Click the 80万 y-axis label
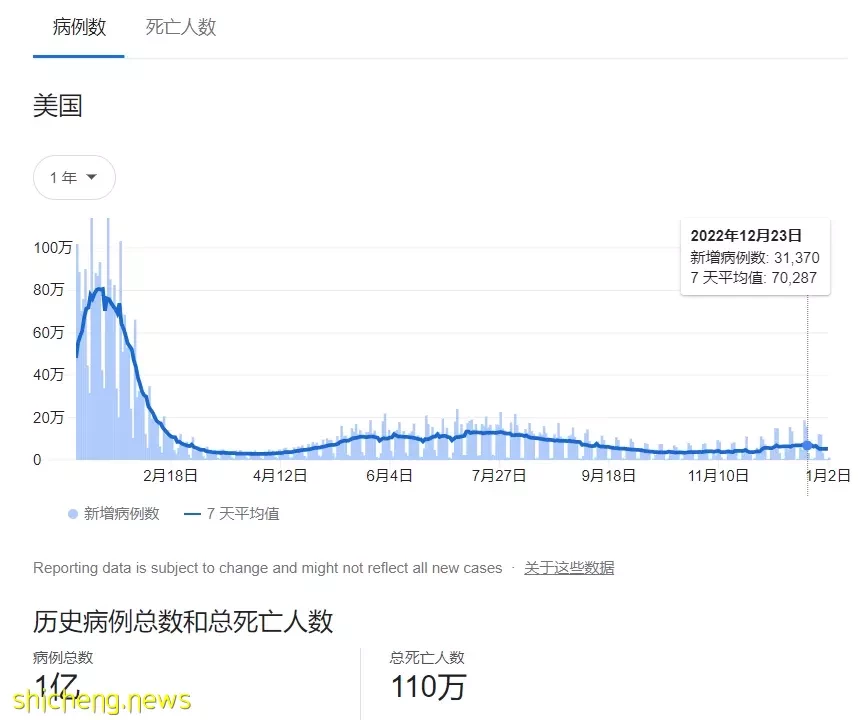This screenshot has width=860, height=720. 48,290
